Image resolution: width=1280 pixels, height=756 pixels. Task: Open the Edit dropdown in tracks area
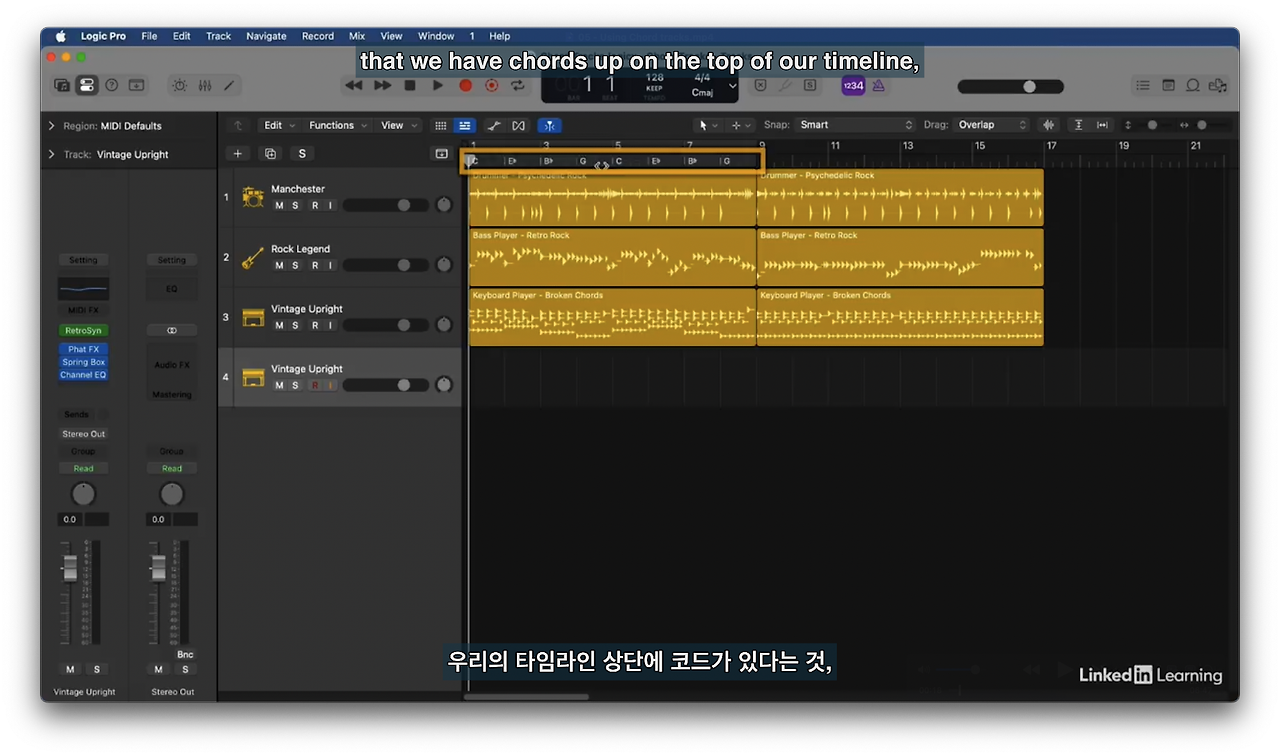pos(279,125)
